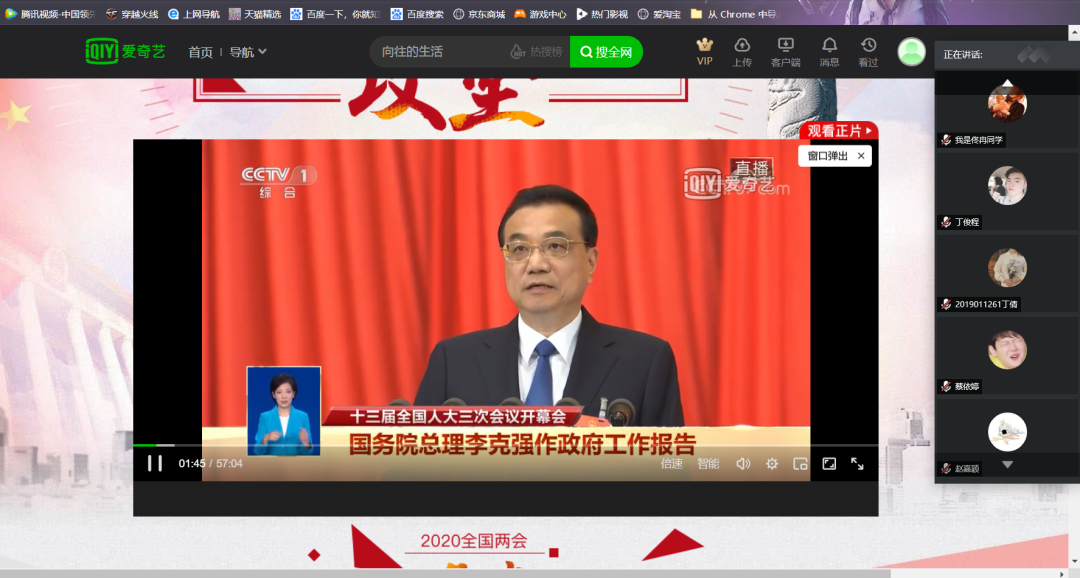Image resolution: width=1080 pixels, height=578 pixels.
Task: Pause the video playback
Action: [155, 463]
